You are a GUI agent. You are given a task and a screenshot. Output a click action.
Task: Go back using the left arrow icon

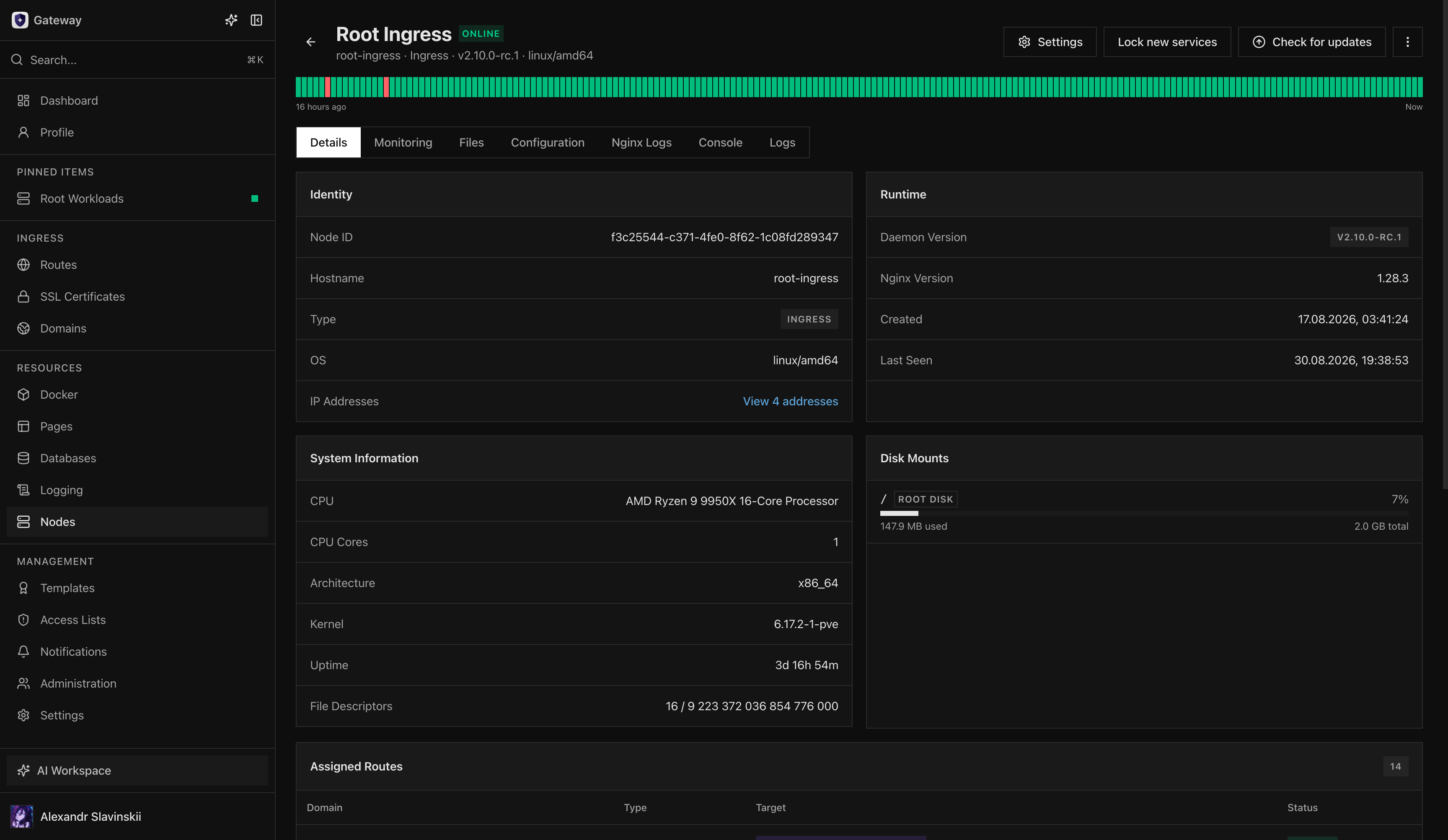(x=311, y=42)
